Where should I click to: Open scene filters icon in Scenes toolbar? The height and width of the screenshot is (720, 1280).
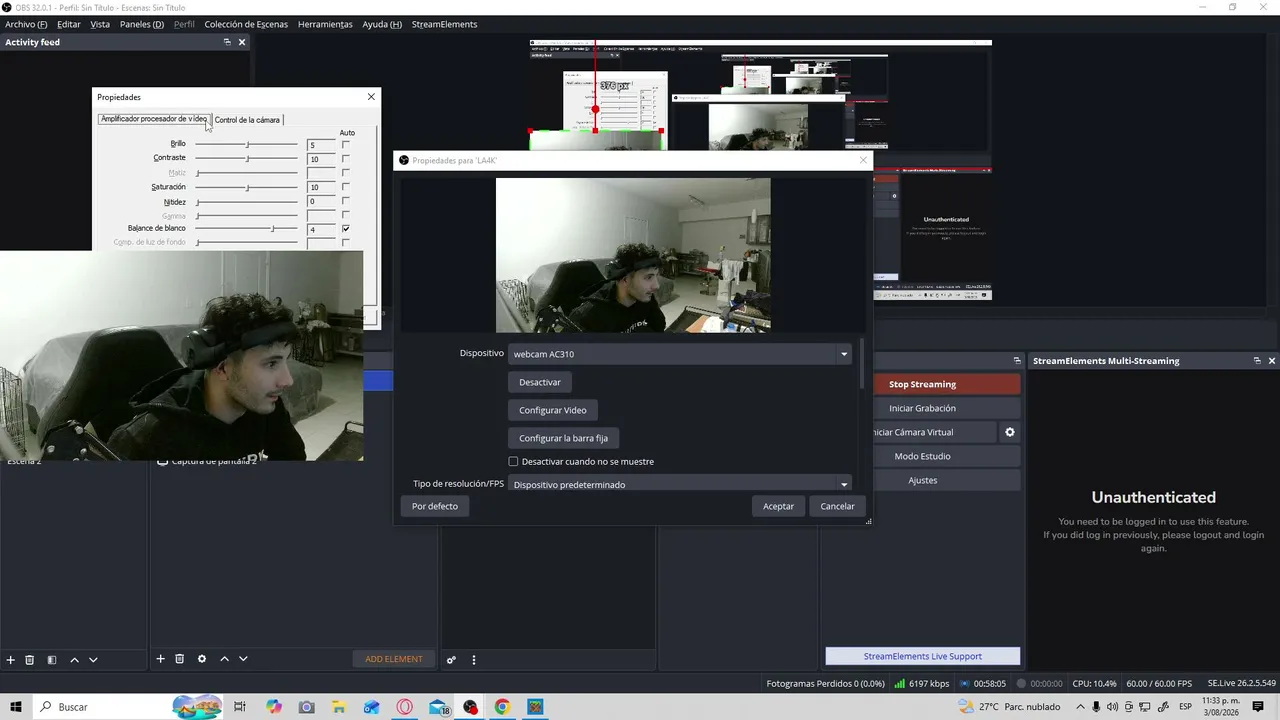tap(52, 660)
